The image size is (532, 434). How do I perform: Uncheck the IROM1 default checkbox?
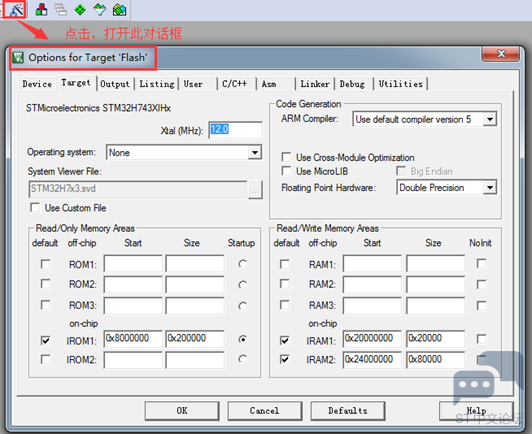(x=45, y=340)
